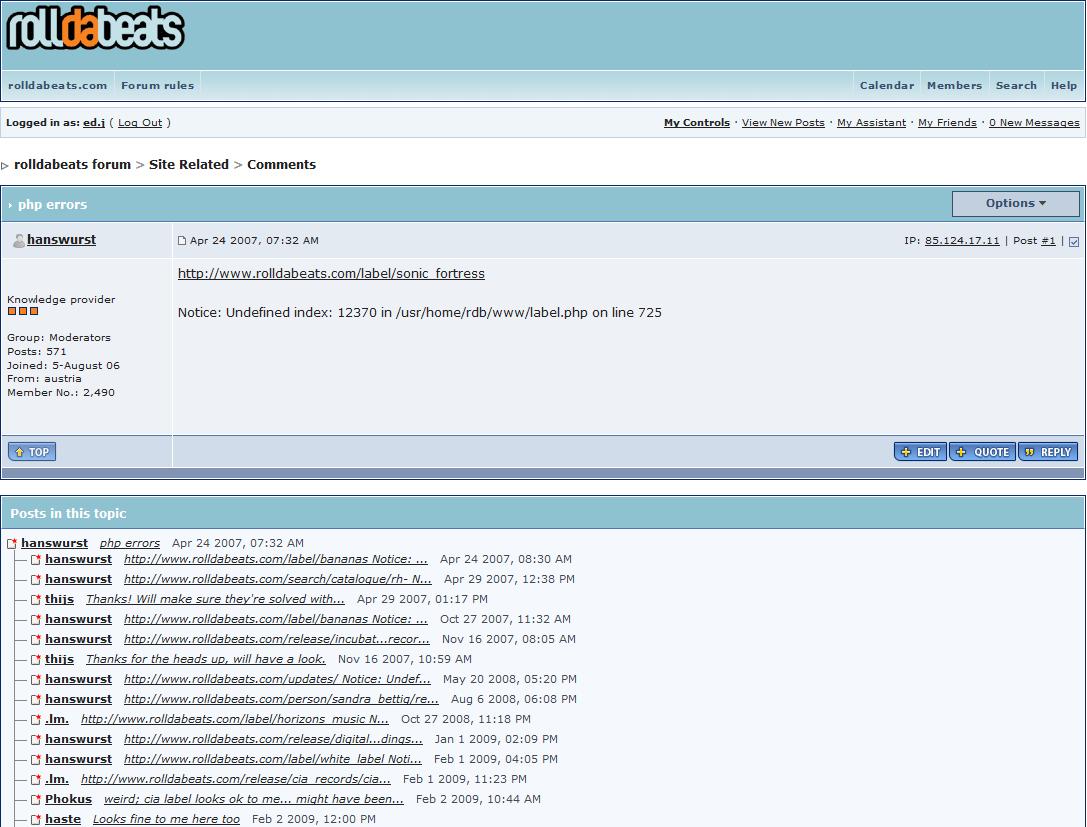
Task: Open hanswurst release/incubat...recor post link
Action: 277,639
